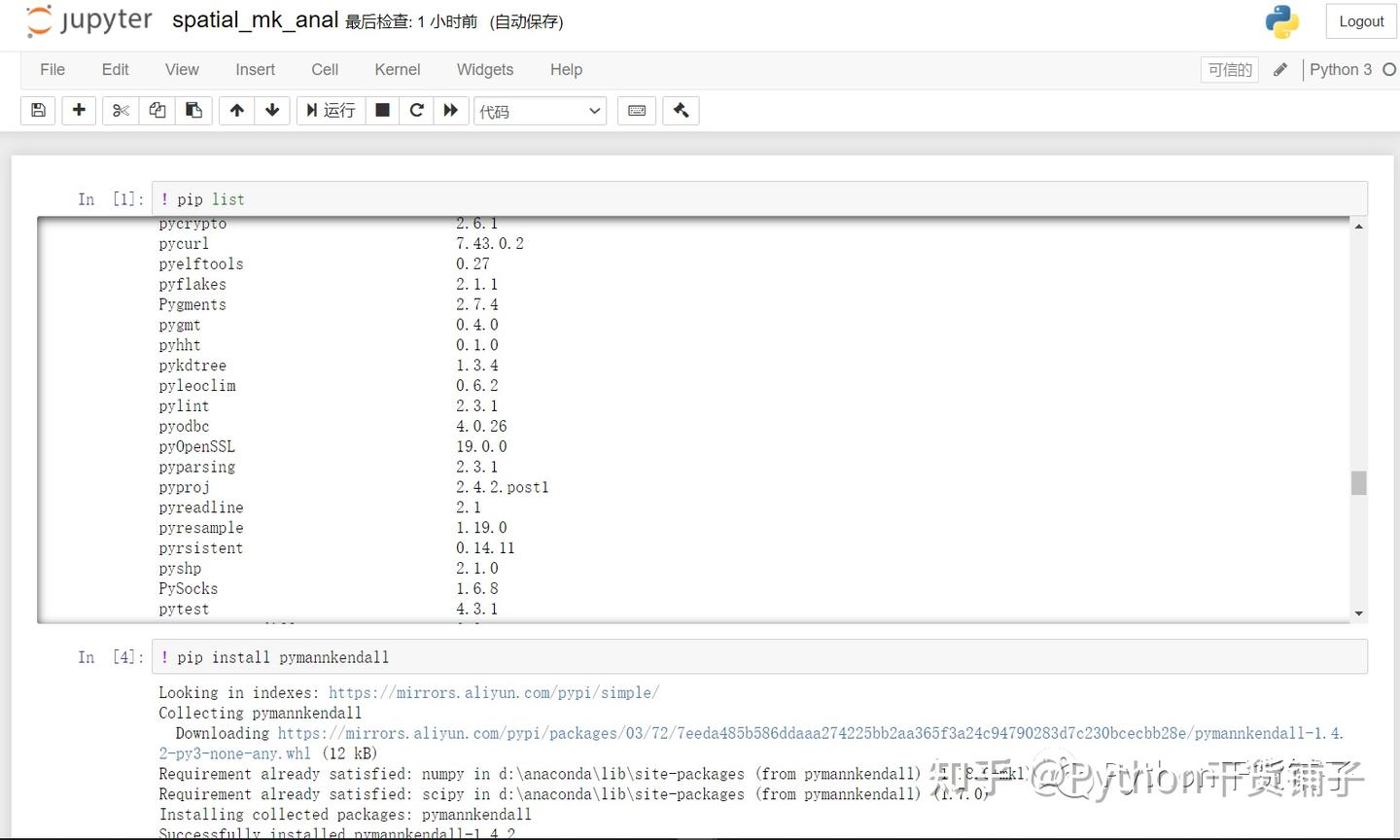Paste cell below
Screen dimensions: 1400x840
(193, 110)
